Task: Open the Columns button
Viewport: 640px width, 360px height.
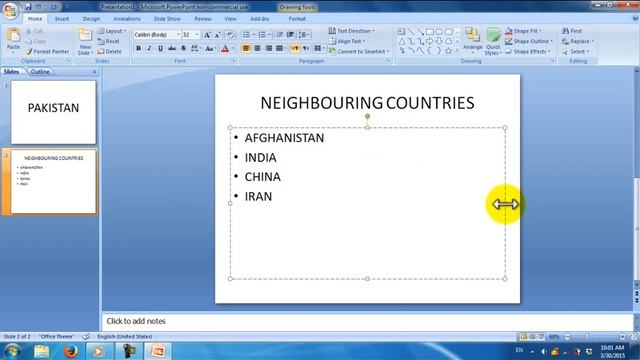Action: pos(319,49)
